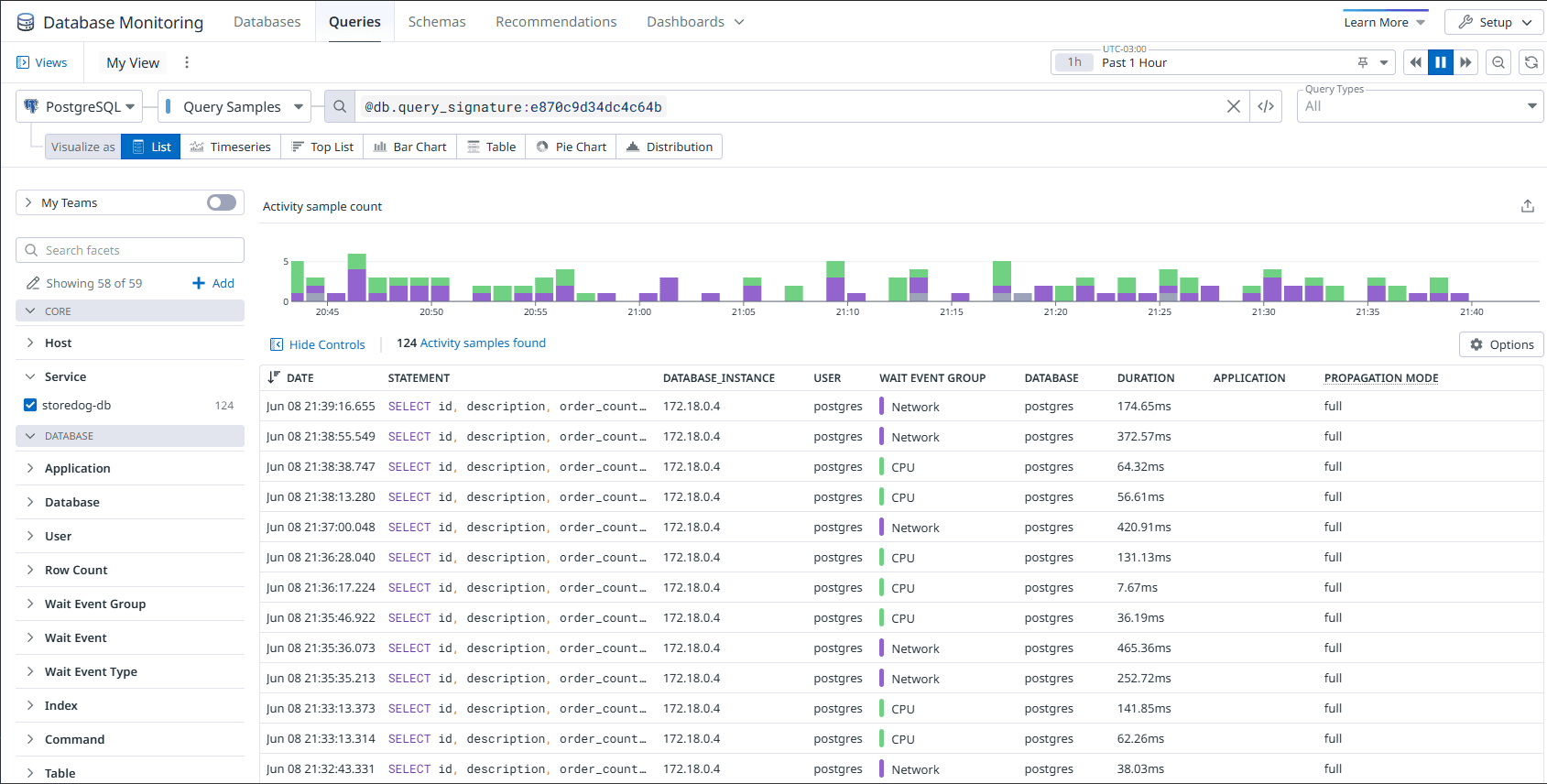The width and height of the screenshot is (1547, 784).
Task: Open the PostgreSQL database type dropdown
Action: pos(79,106)
